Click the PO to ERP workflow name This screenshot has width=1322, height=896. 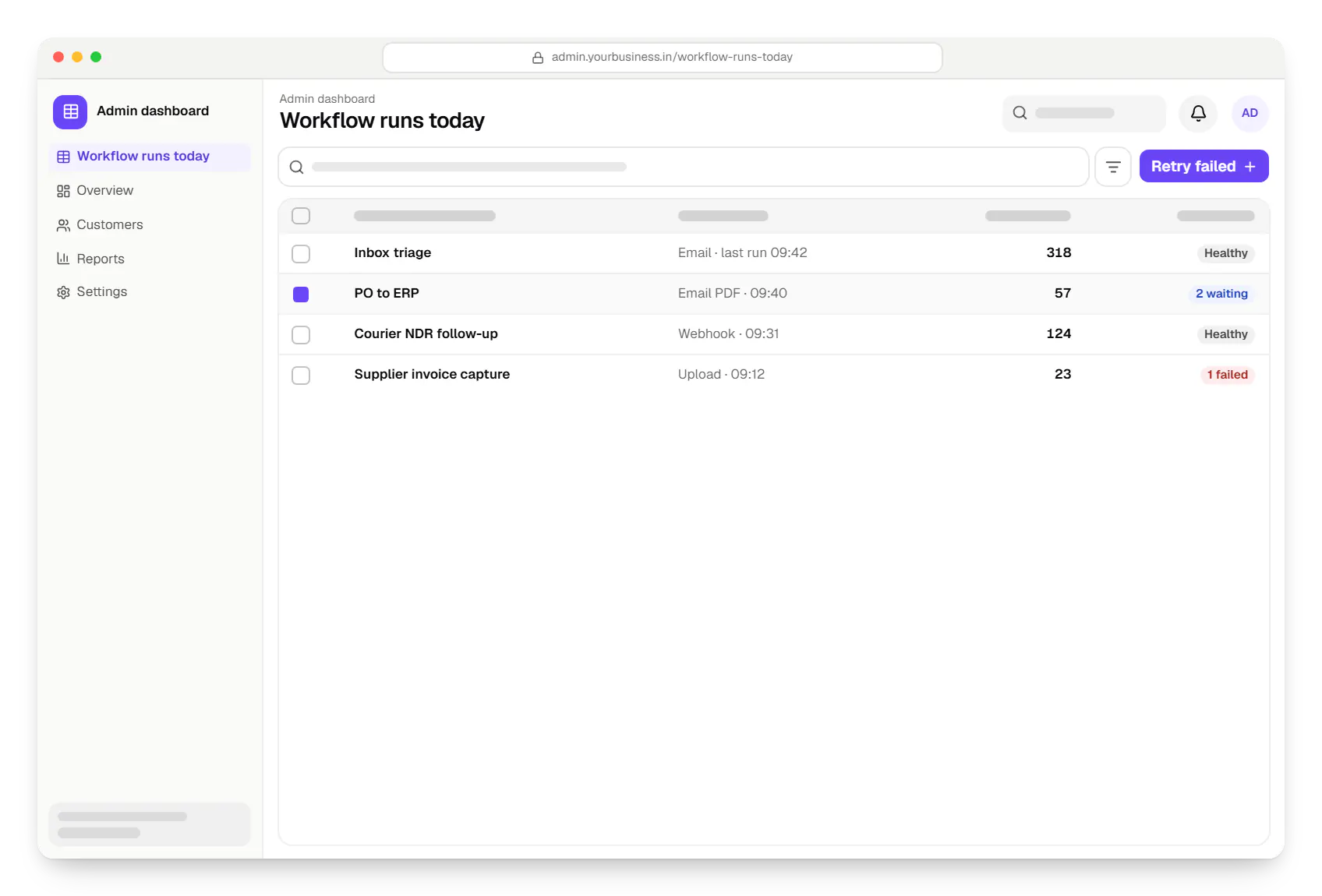[387, 293]
